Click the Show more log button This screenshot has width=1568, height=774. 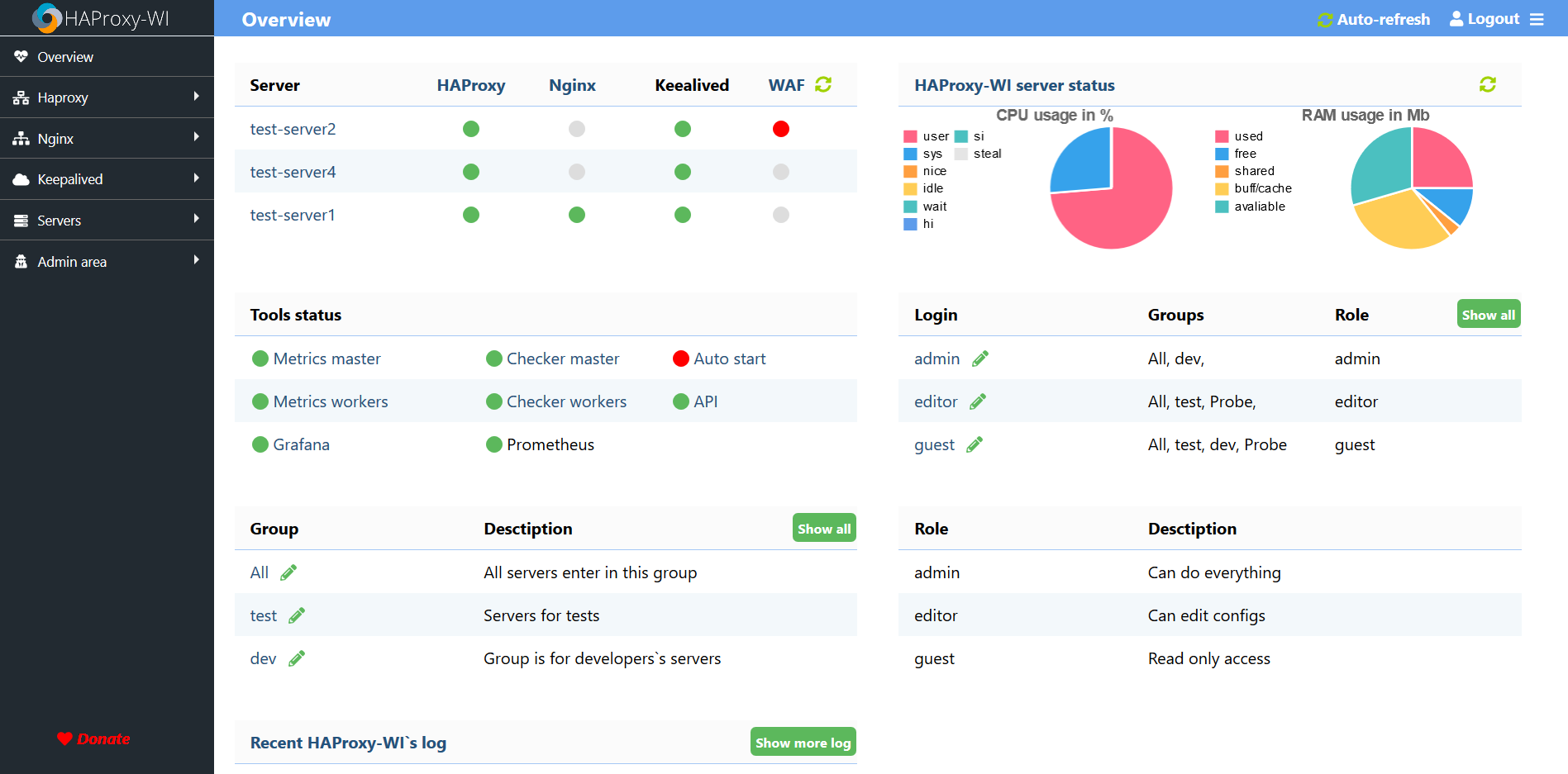803,742
